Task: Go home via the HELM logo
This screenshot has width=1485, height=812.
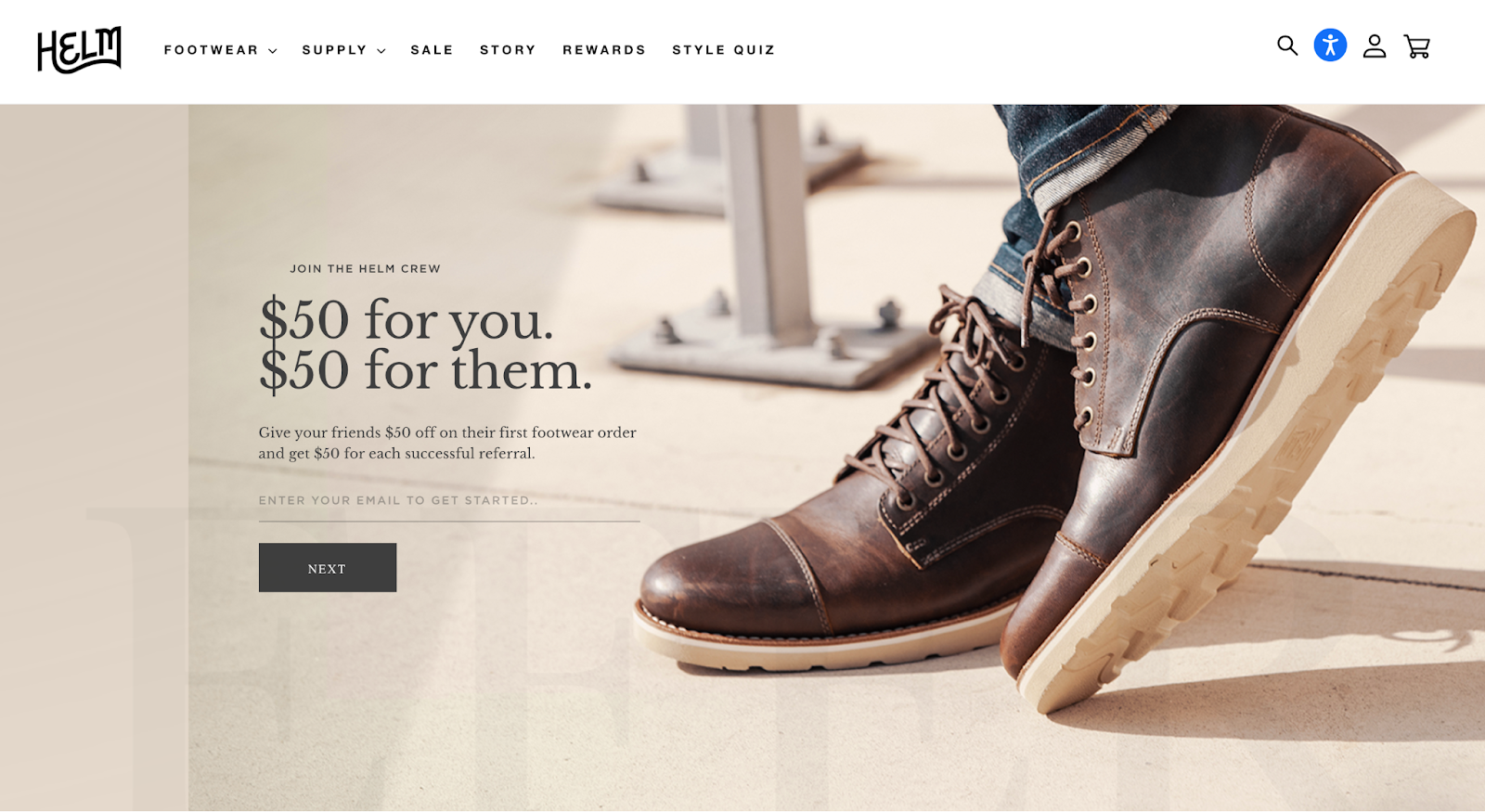Action: coord(79,50)
